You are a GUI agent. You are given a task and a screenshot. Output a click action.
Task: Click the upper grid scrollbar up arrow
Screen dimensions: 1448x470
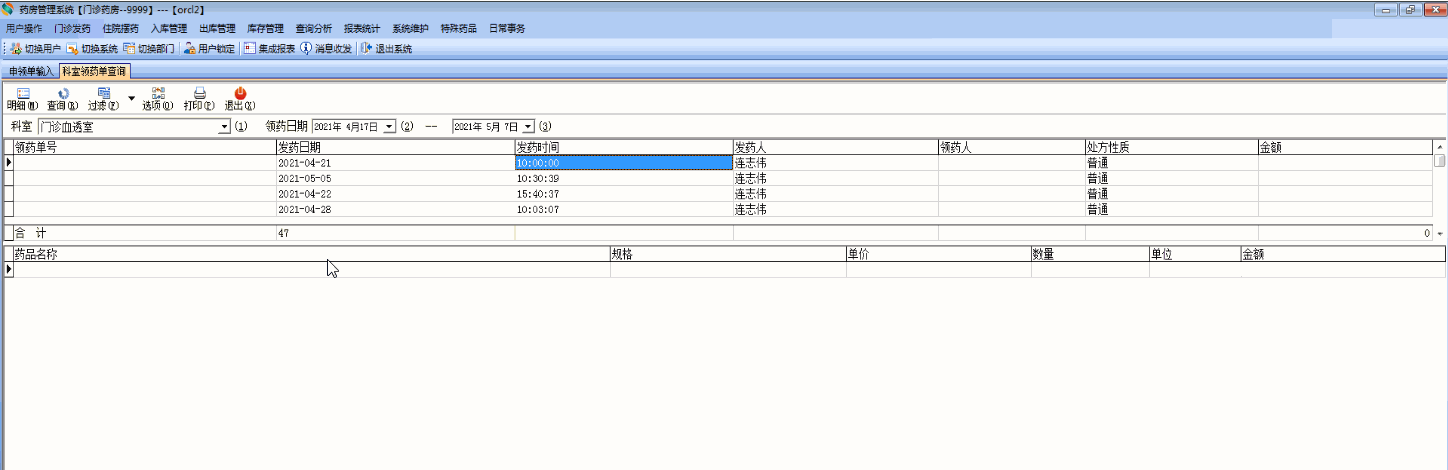point(1440,147)
